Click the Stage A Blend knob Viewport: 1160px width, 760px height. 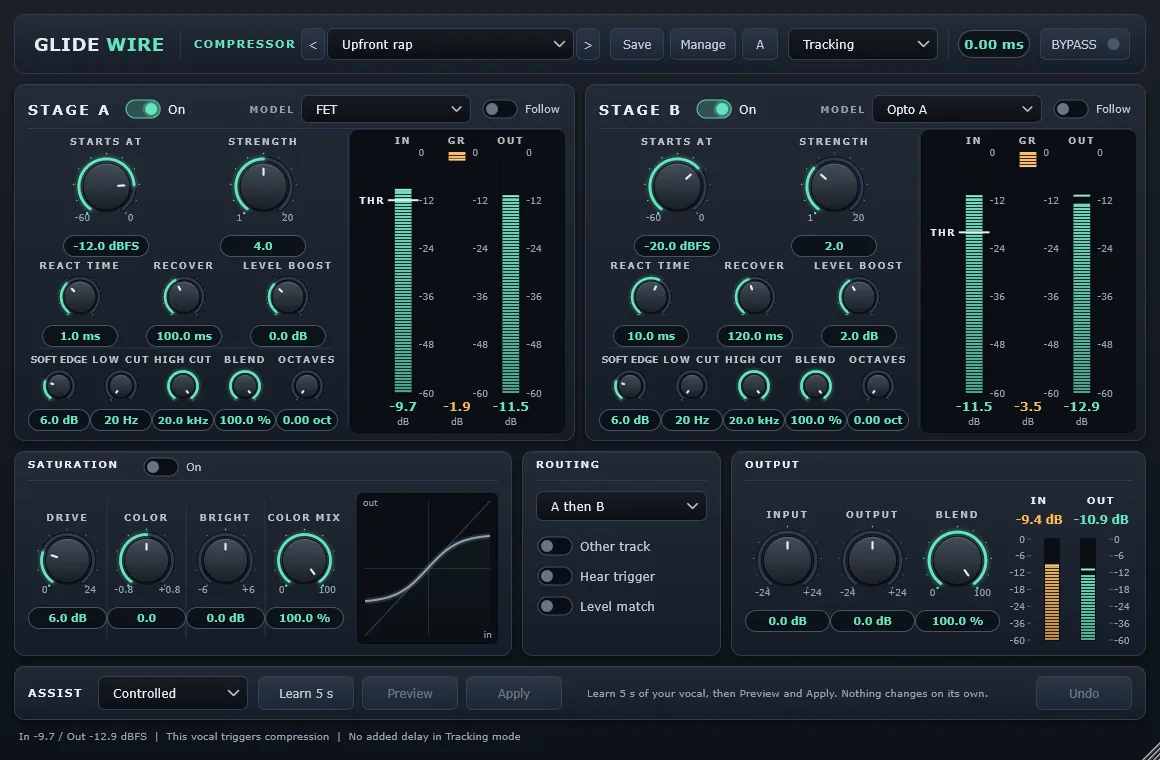click(x=245, y=386)
